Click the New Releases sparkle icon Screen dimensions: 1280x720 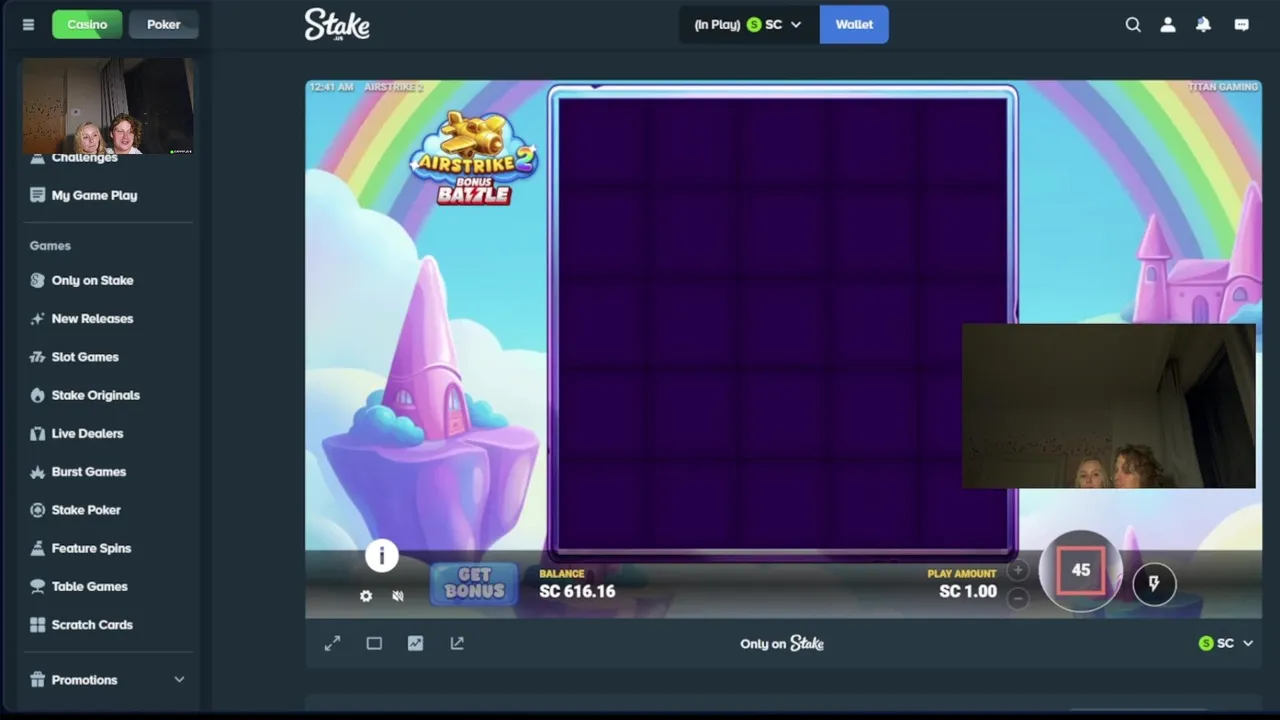point(37,318)
